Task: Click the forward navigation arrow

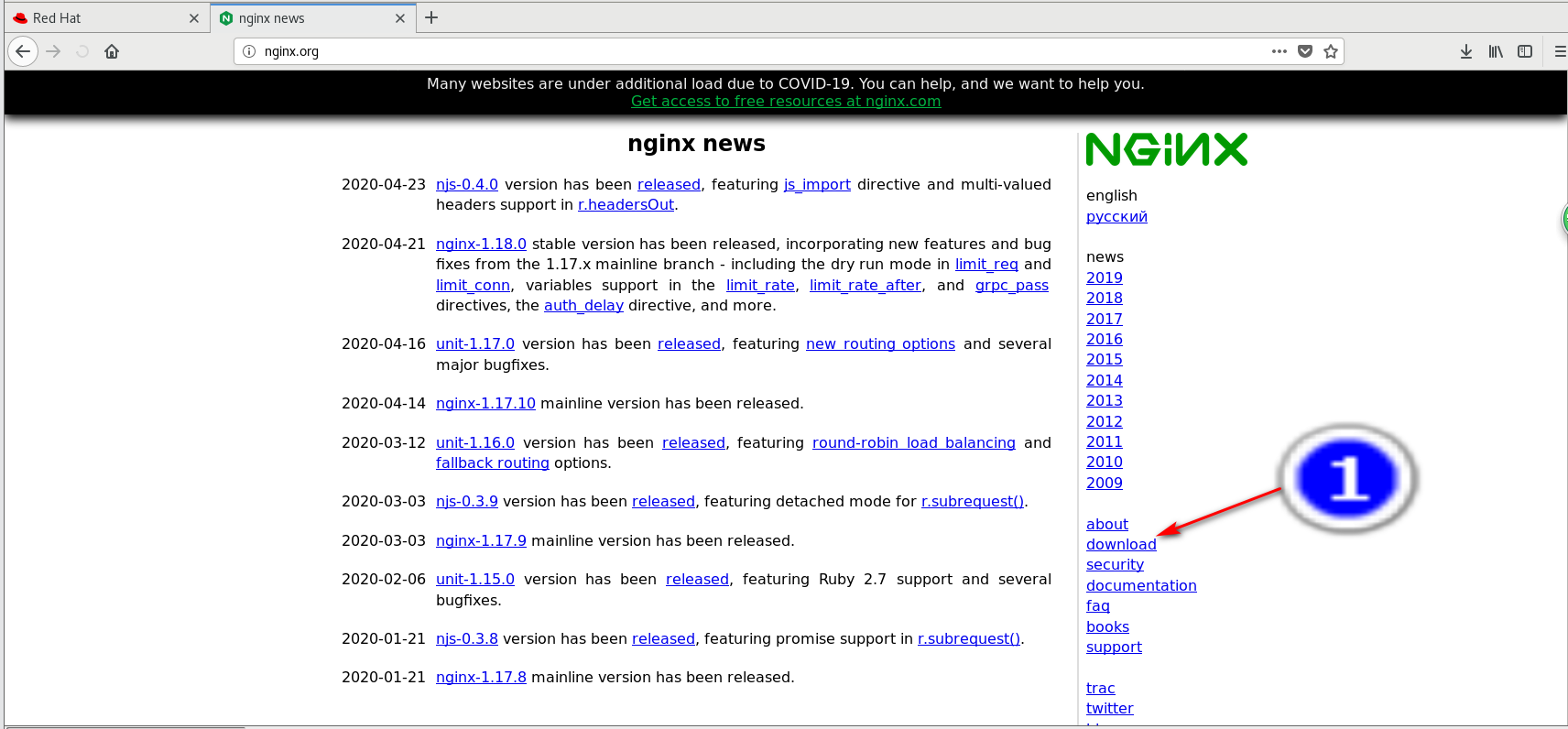Action: pos(53,51)
